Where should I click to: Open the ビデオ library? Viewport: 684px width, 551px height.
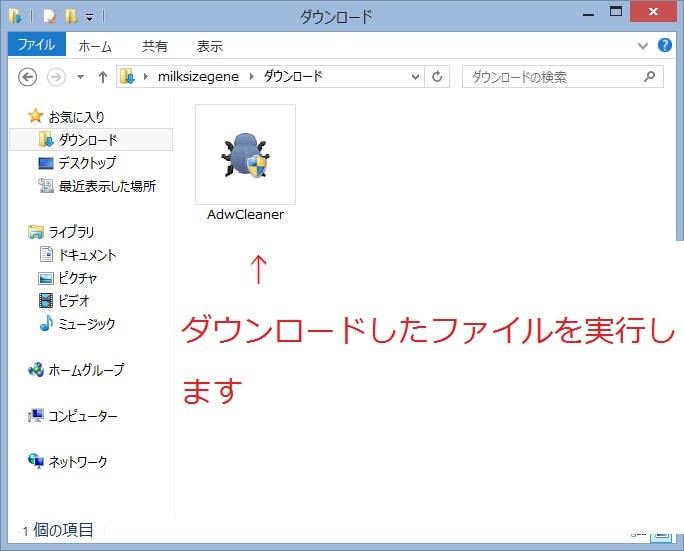click(x=74, y=301)
